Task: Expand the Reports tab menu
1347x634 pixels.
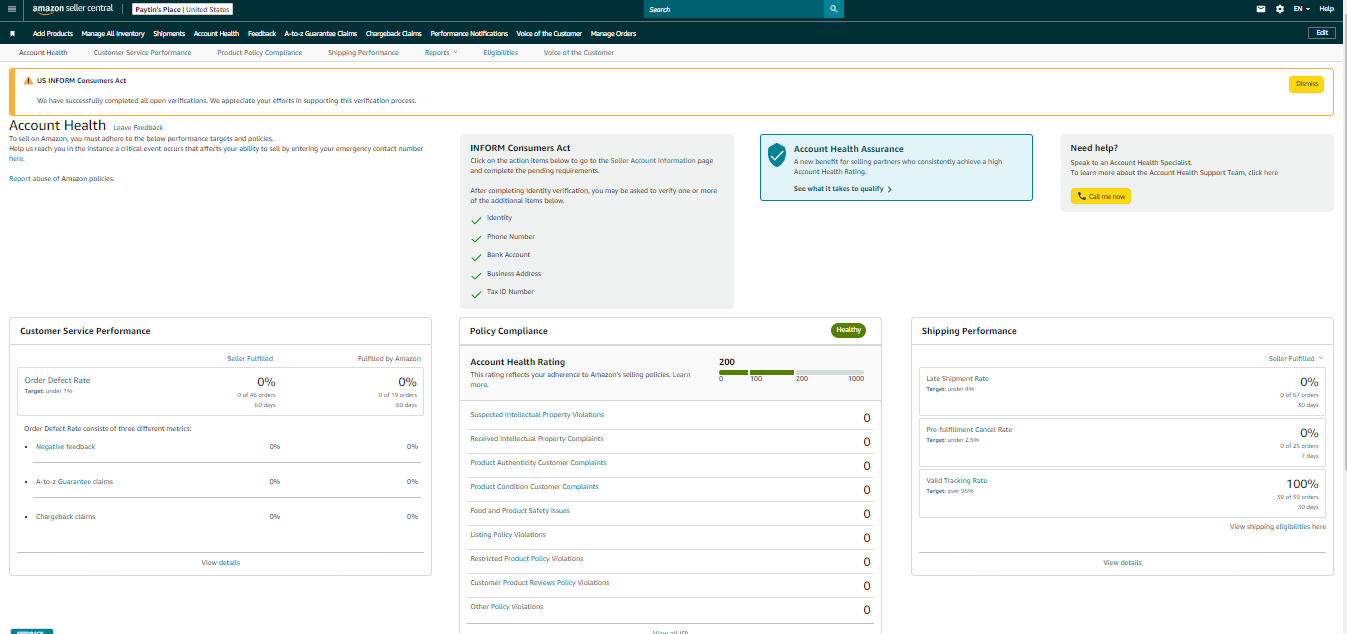Action: (x=441, y=52)
